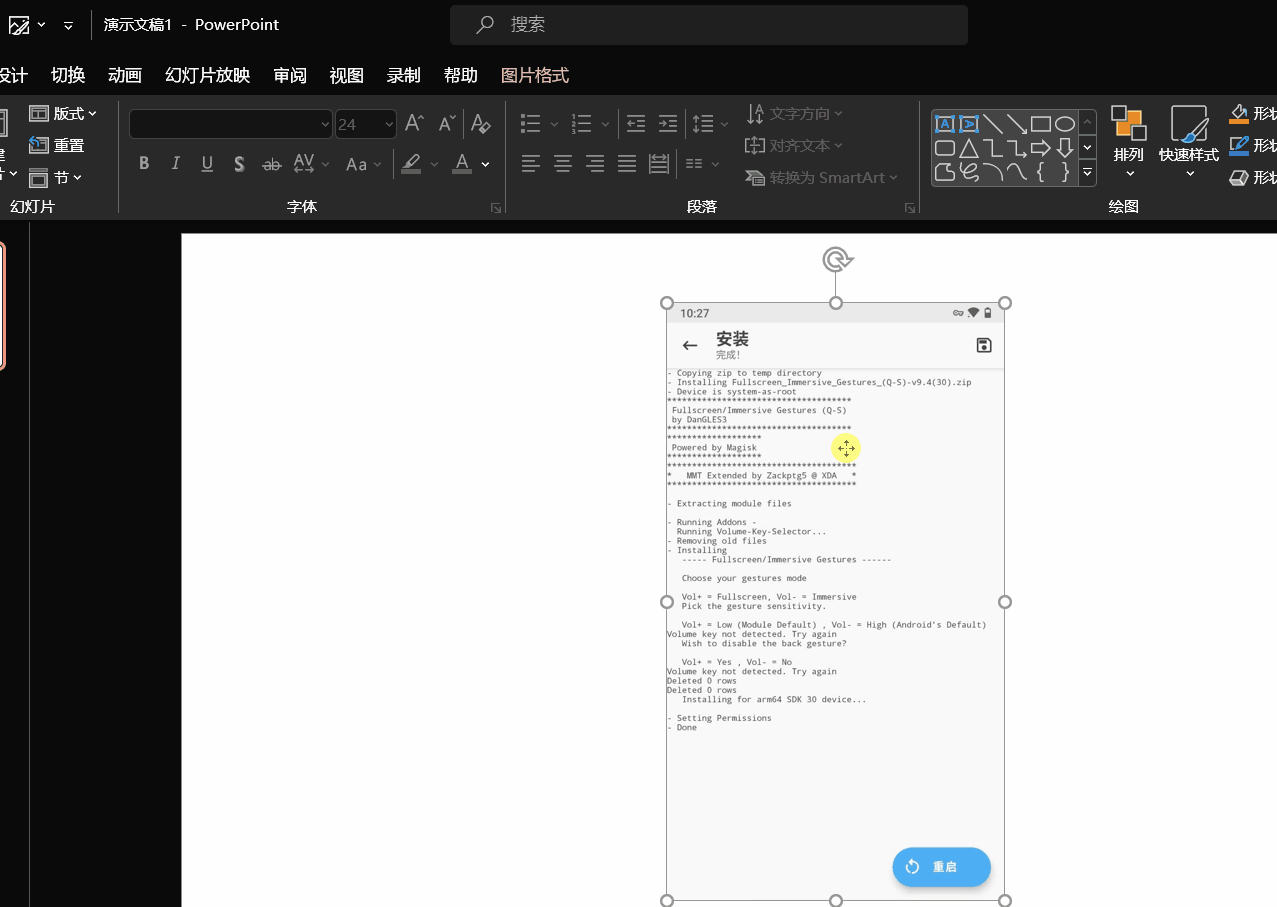Screen dimensions: 1277x907
Task: Expand the bullets list dropdown arrow
Action: point(554,124)
